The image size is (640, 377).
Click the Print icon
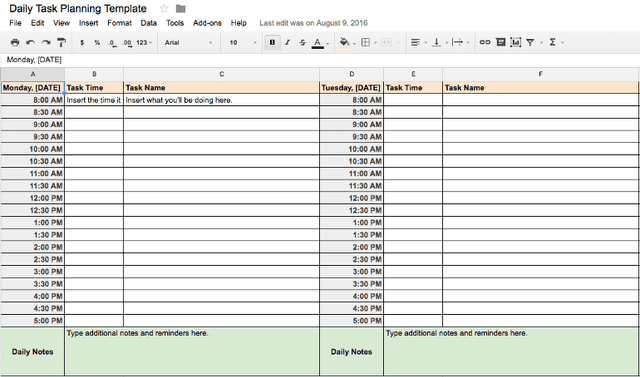click(x=15, y=42)
